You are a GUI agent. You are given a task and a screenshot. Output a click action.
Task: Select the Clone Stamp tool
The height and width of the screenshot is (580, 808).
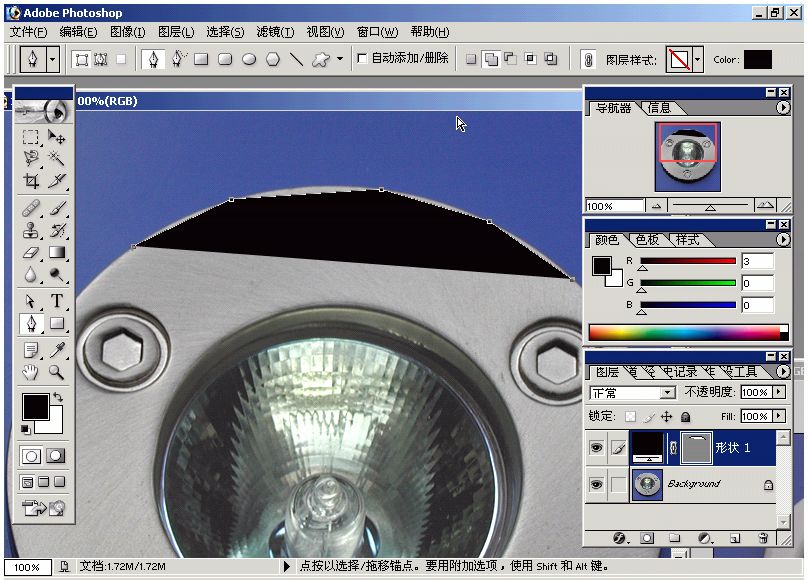(30, 230)
